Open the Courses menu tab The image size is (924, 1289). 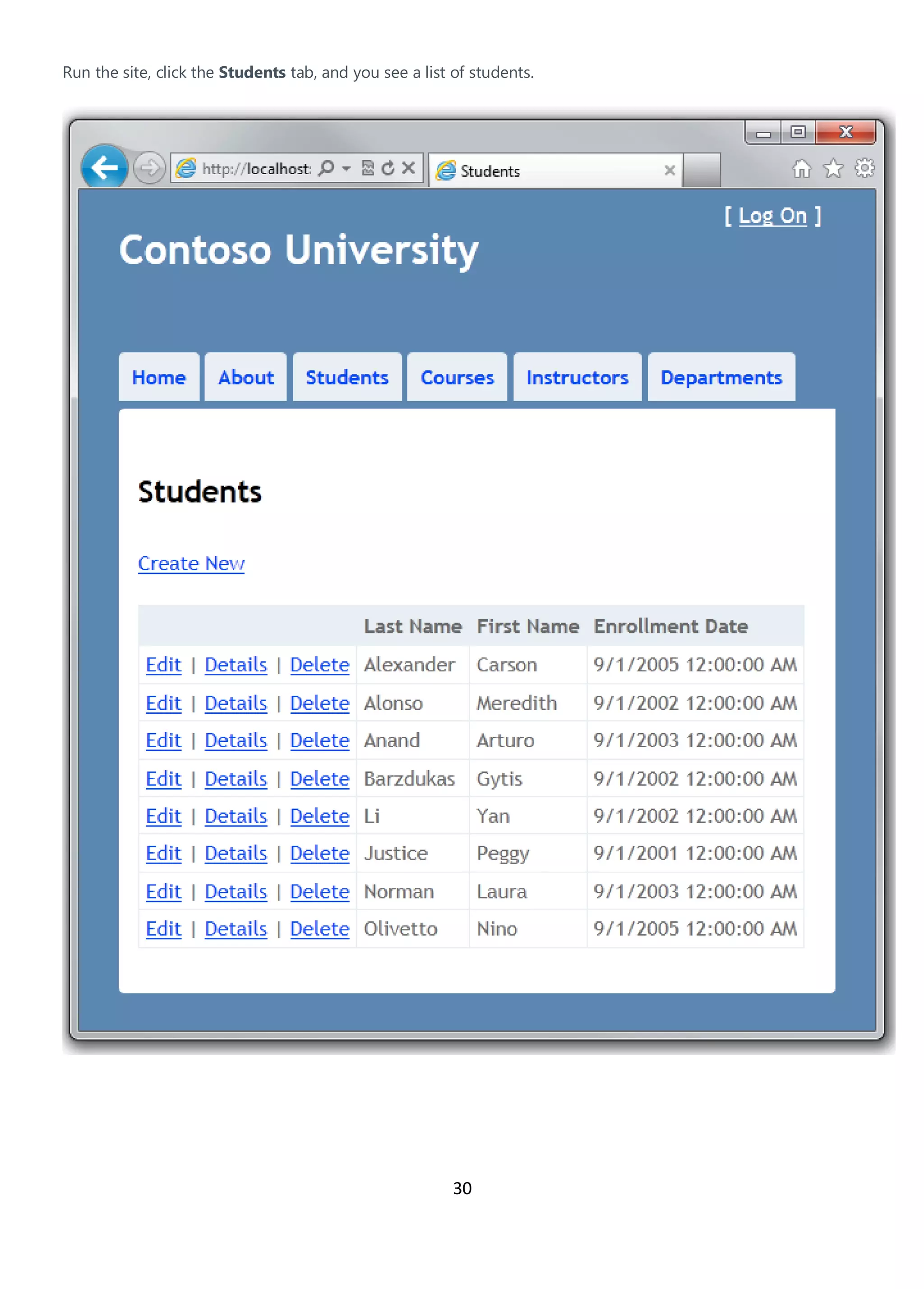point(457,377)
